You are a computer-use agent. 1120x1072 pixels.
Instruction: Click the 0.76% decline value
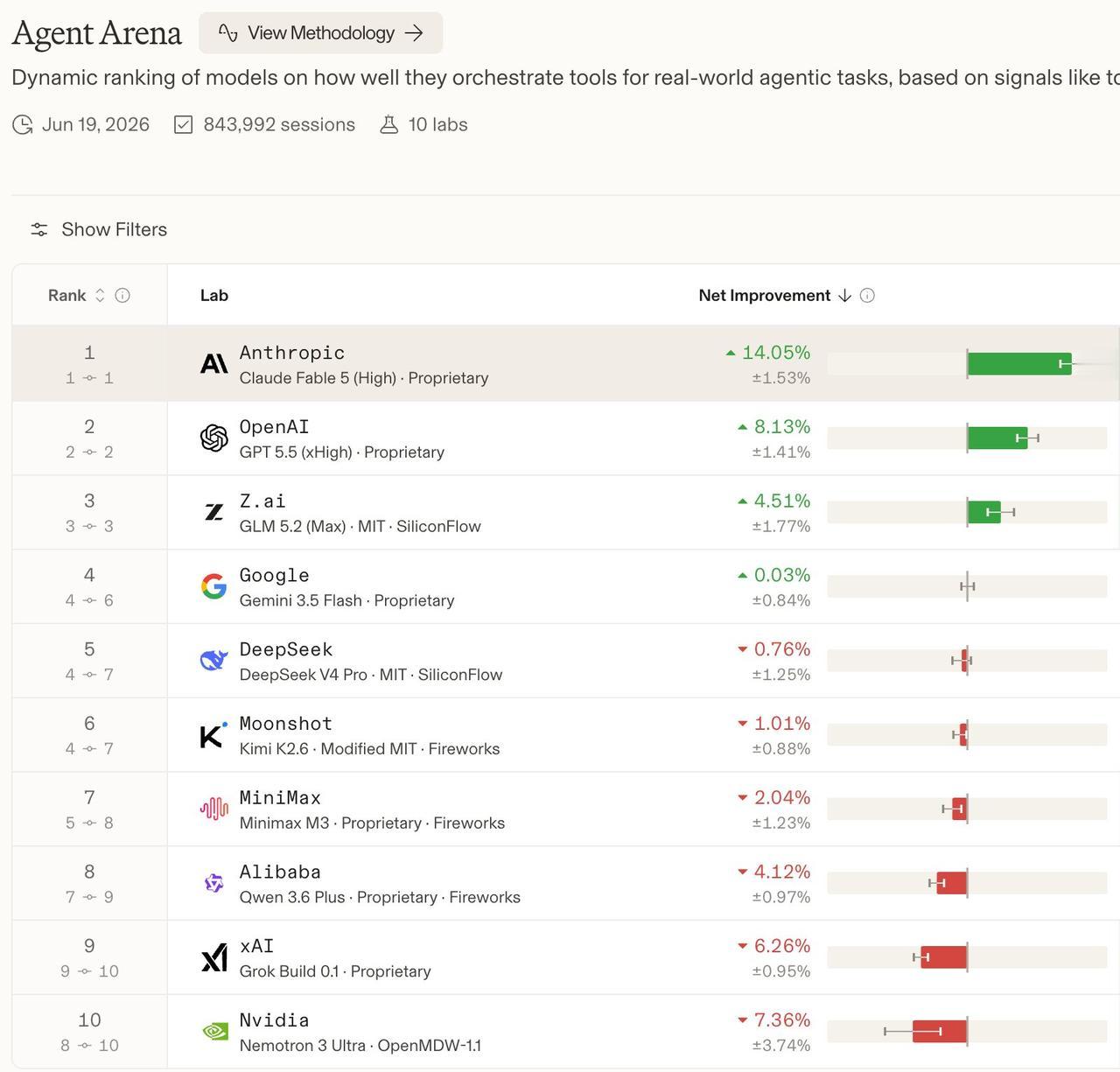click(782, 650)
